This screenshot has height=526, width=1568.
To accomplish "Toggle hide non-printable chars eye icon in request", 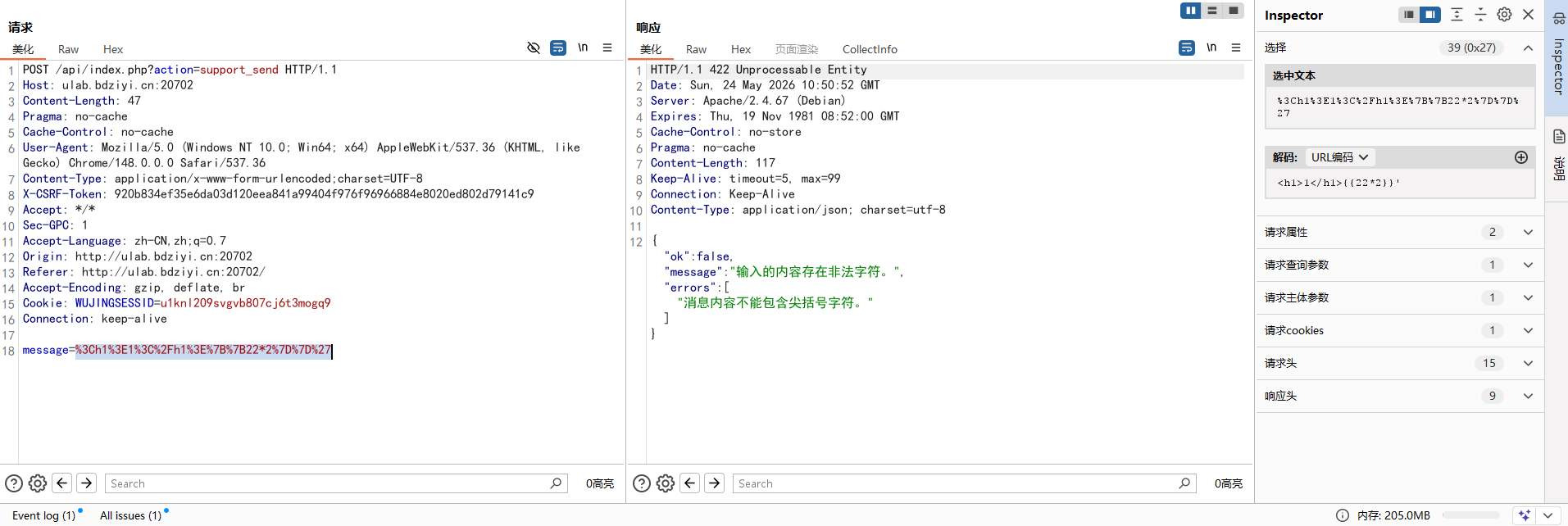I will tap(534, 48).
